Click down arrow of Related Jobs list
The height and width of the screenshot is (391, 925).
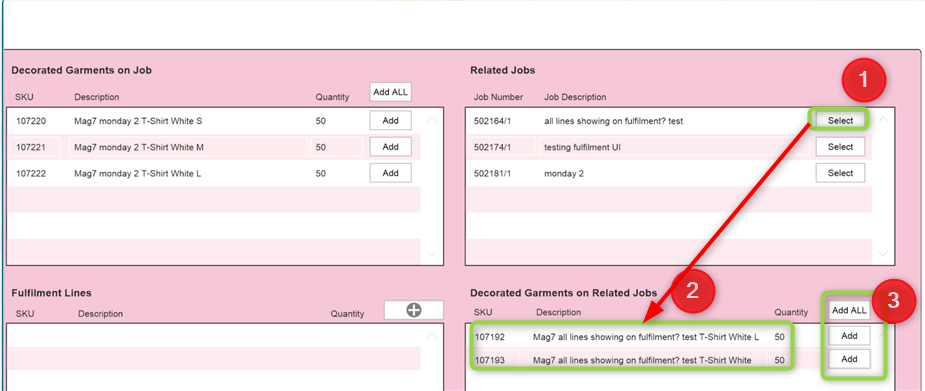tap(883, 254)
